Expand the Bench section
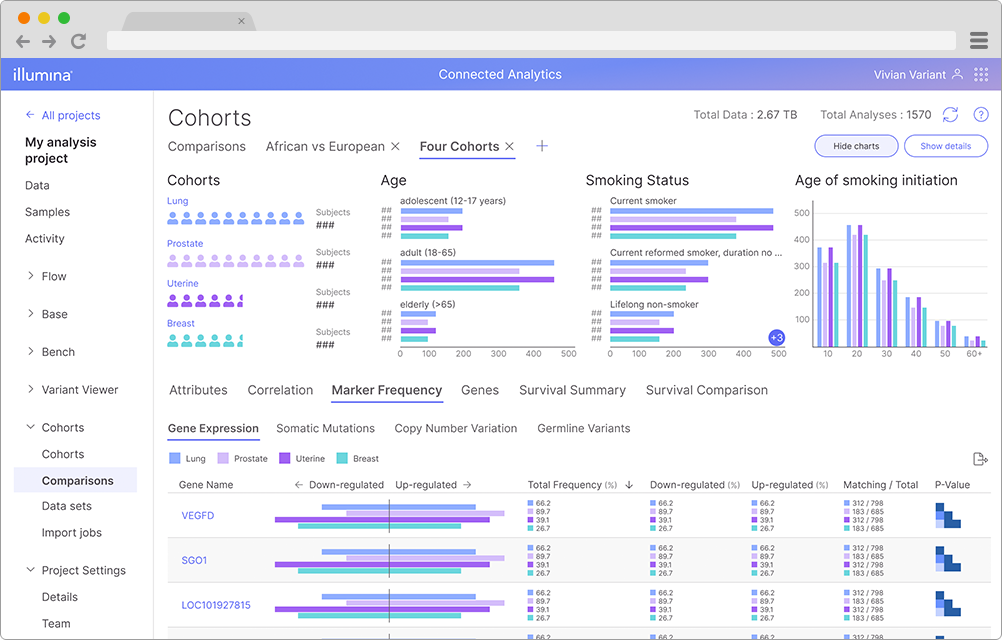Screen dimensions: 1002x640 point(31,351)
